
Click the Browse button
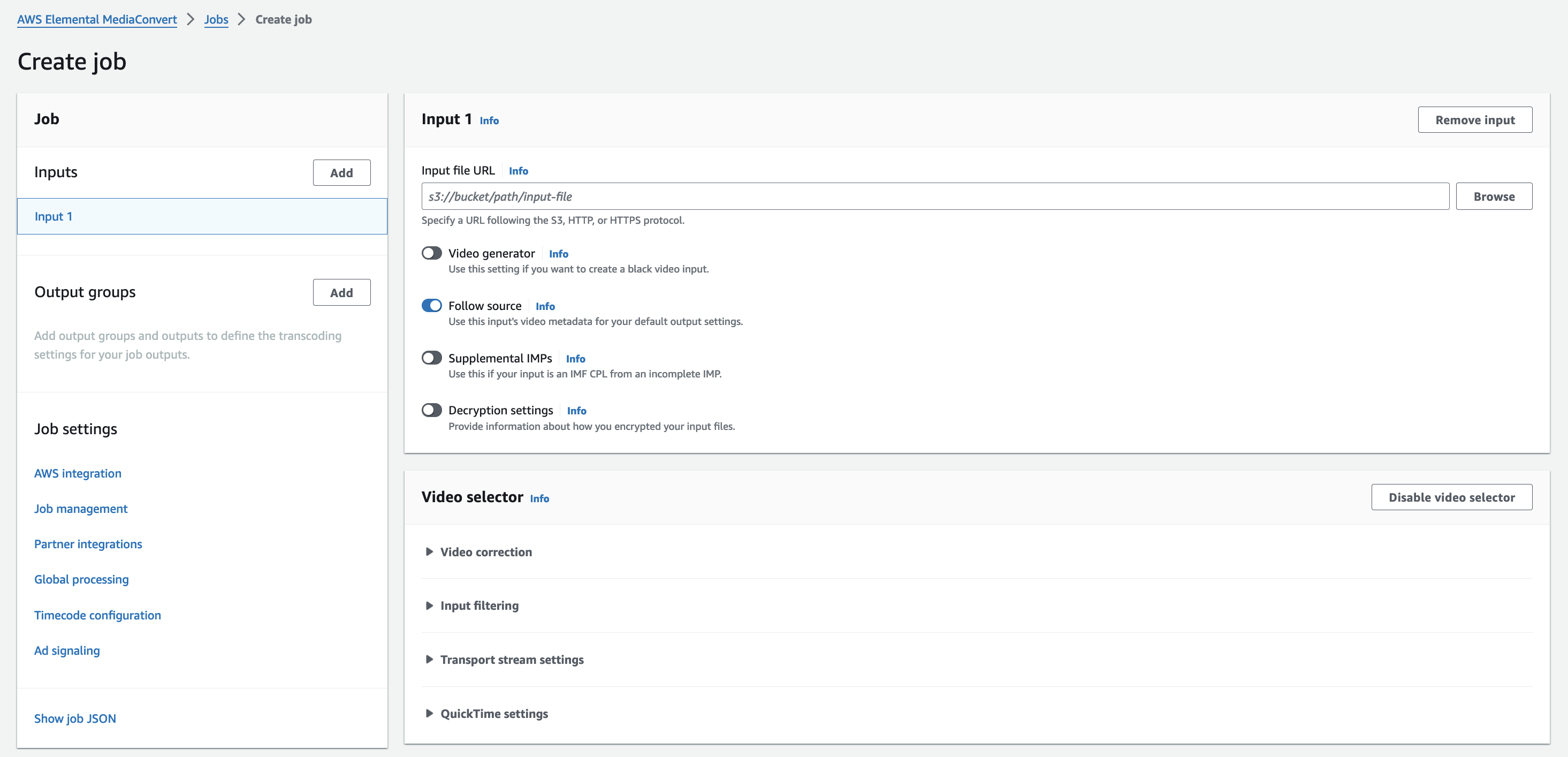(x=1493, y=196)
